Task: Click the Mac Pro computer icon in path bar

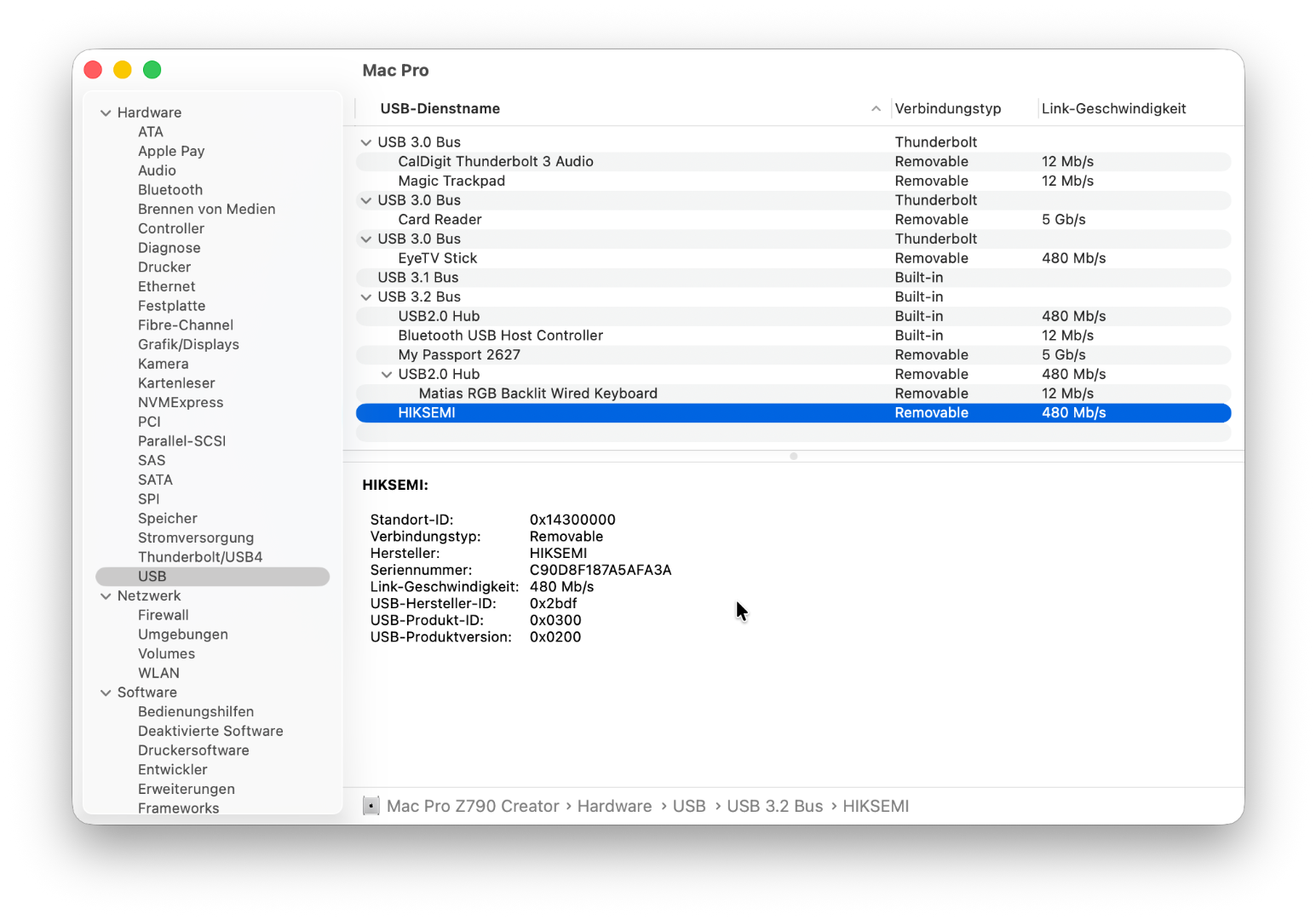Action: 371,806
